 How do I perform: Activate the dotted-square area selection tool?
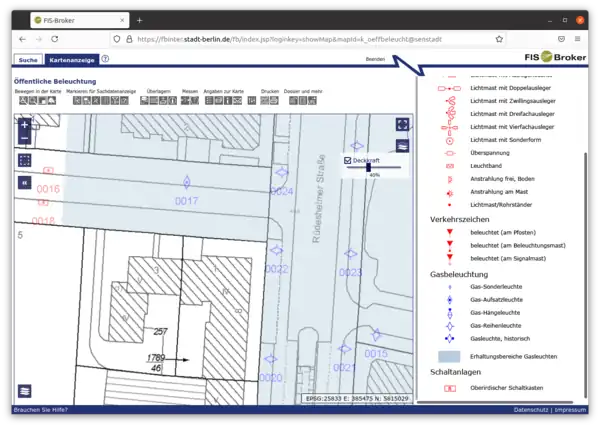coord(25,160)
